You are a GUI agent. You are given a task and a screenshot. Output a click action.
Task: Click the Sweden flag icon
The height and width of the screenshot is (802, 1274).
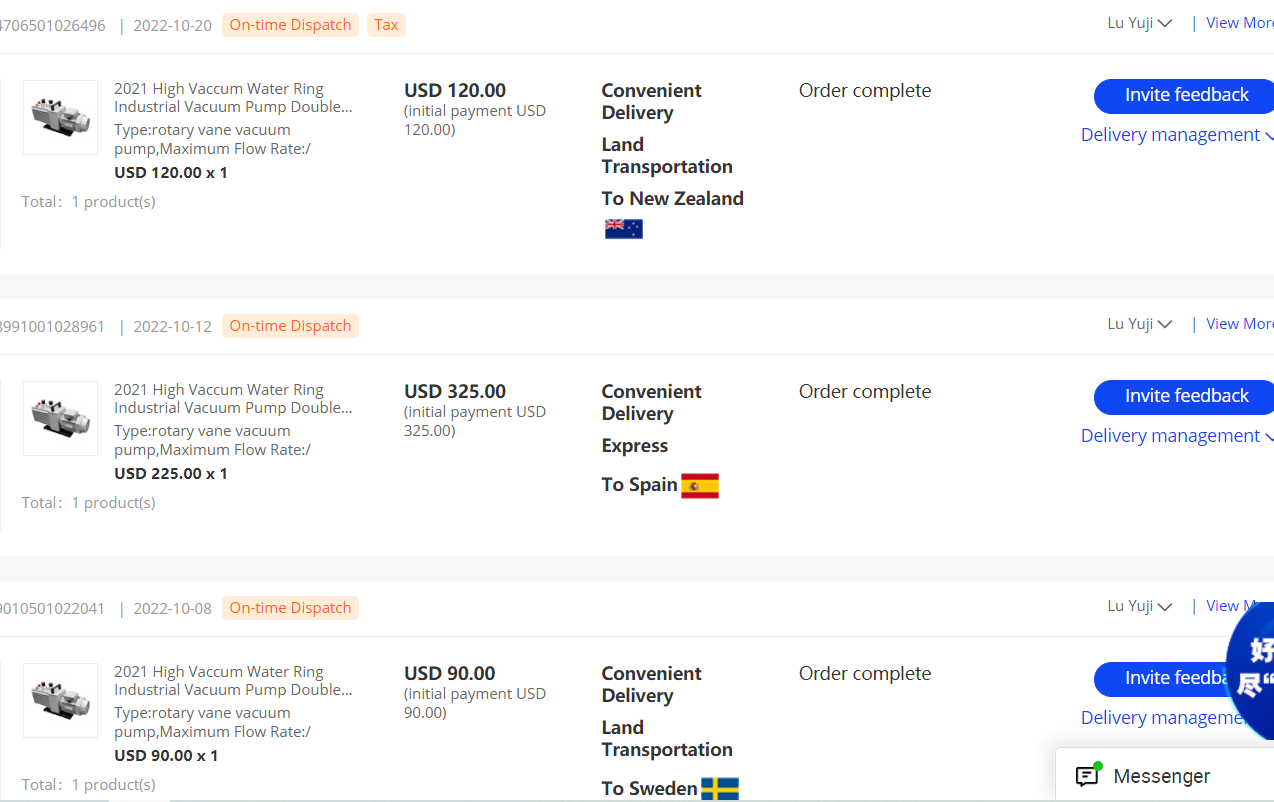[720, 789]
